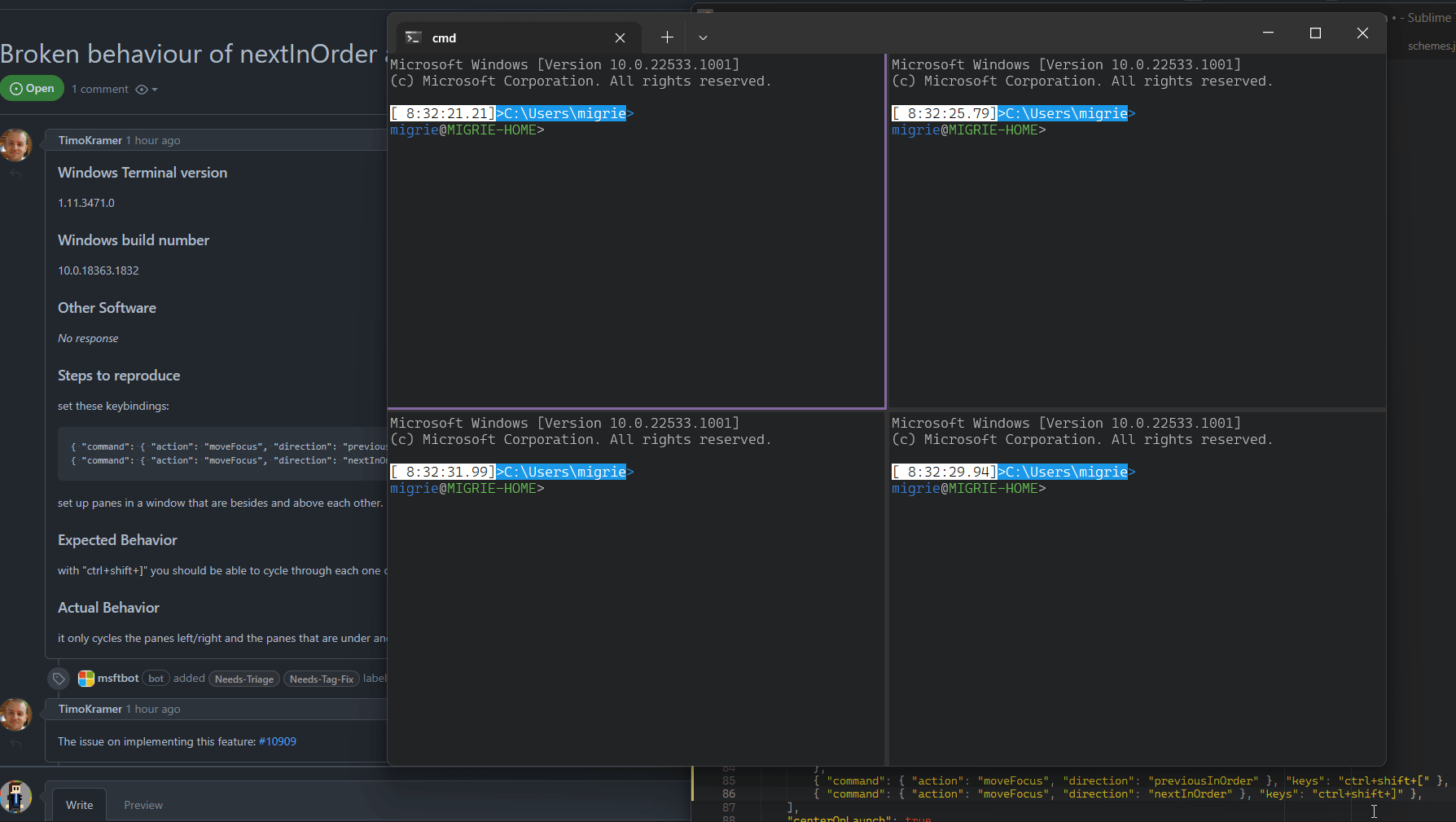
Task: Open TimoKramer avatar beside first comment
Action: coord(15,145)
